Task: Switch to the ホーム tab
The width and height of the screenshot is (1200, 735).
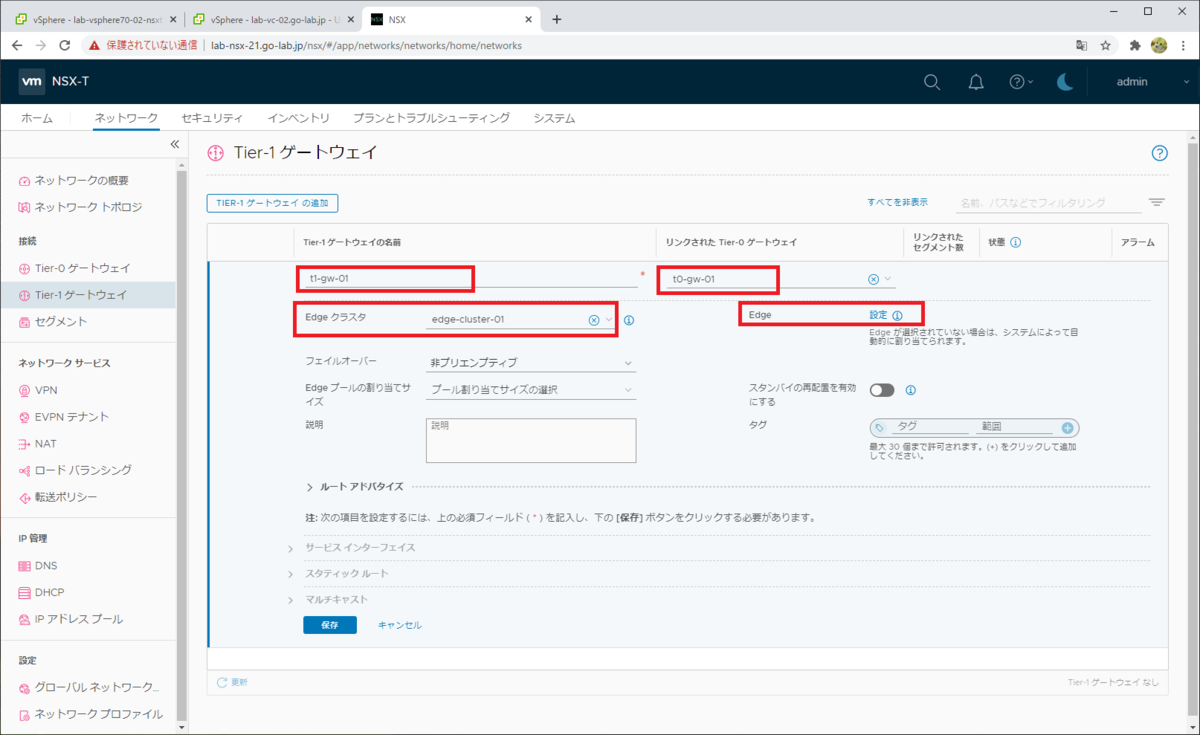Action: [37, 118]
